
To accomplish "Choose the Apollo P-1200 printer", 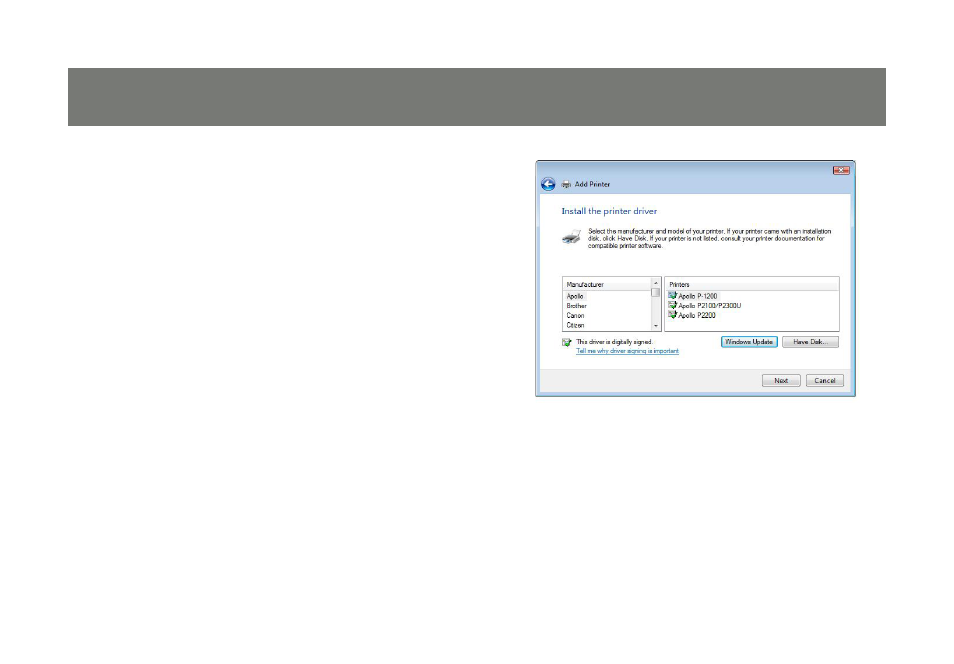I will click(697, 296).
